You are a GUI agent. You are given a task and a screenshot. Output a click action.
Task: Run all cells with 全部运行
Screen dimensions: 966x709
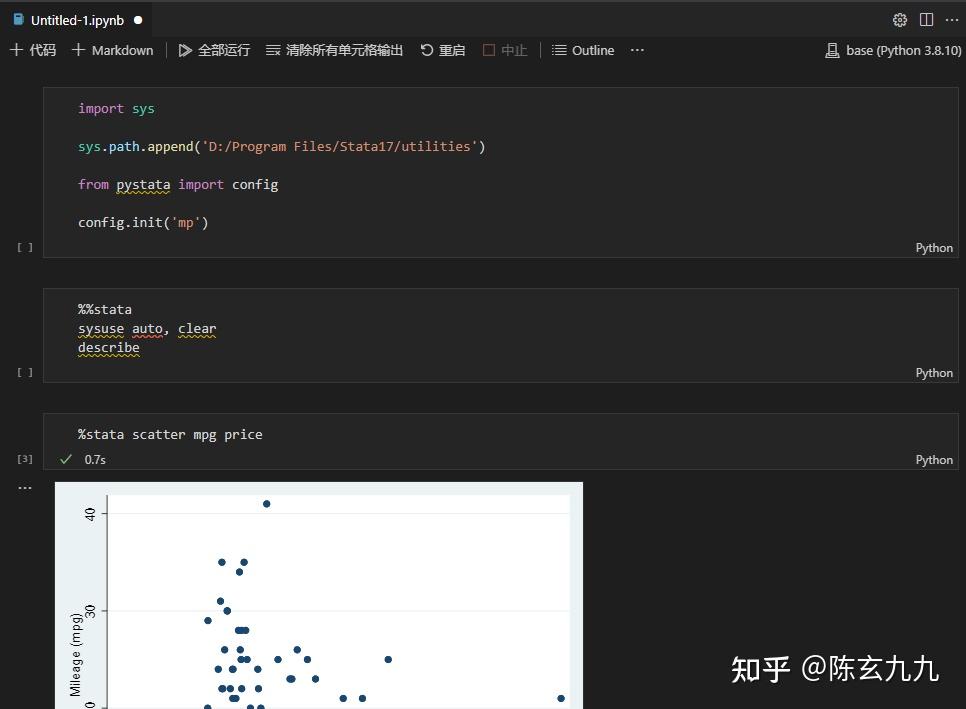pyautogui.click(x=214, y=50)
